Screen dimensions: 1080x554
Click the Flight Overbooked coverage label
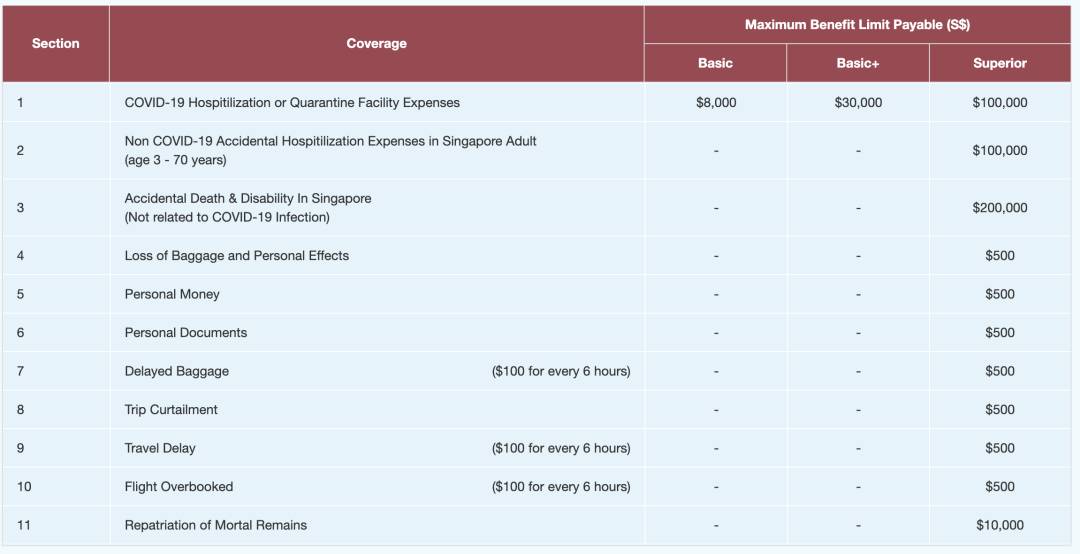[178, 486]
